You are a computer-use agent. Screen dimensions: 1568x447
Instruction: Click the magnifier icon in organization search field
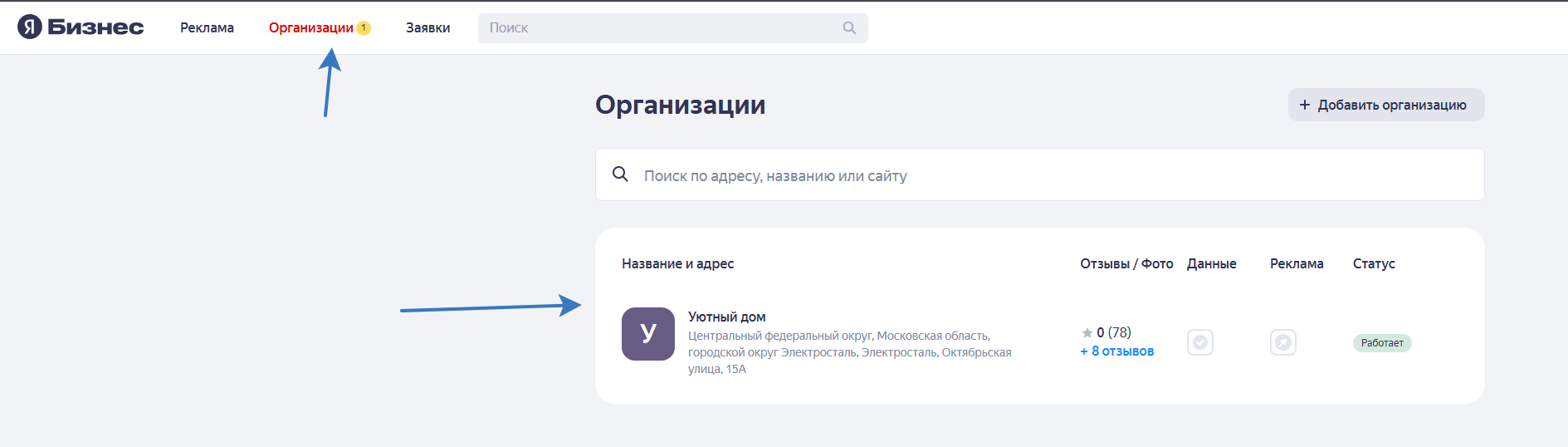(x=620, y=174)
